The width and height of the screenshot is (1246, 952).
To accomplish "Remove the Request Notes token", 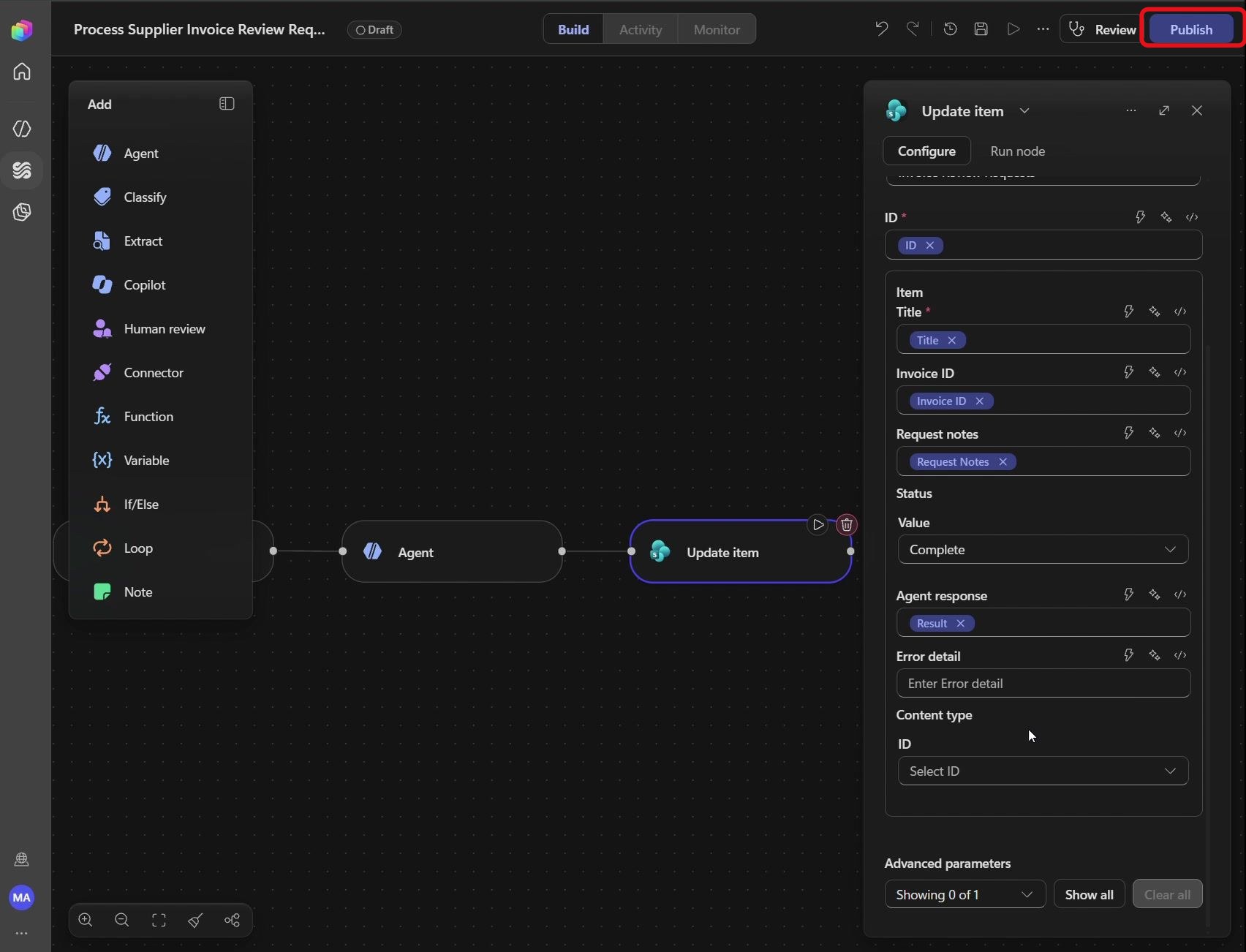I will [1003, 461].
